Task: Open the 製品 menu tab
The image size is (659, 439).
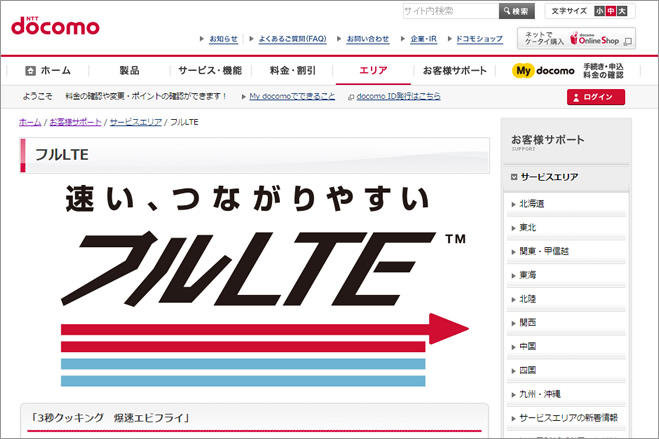Action: [x=129, y=71]
